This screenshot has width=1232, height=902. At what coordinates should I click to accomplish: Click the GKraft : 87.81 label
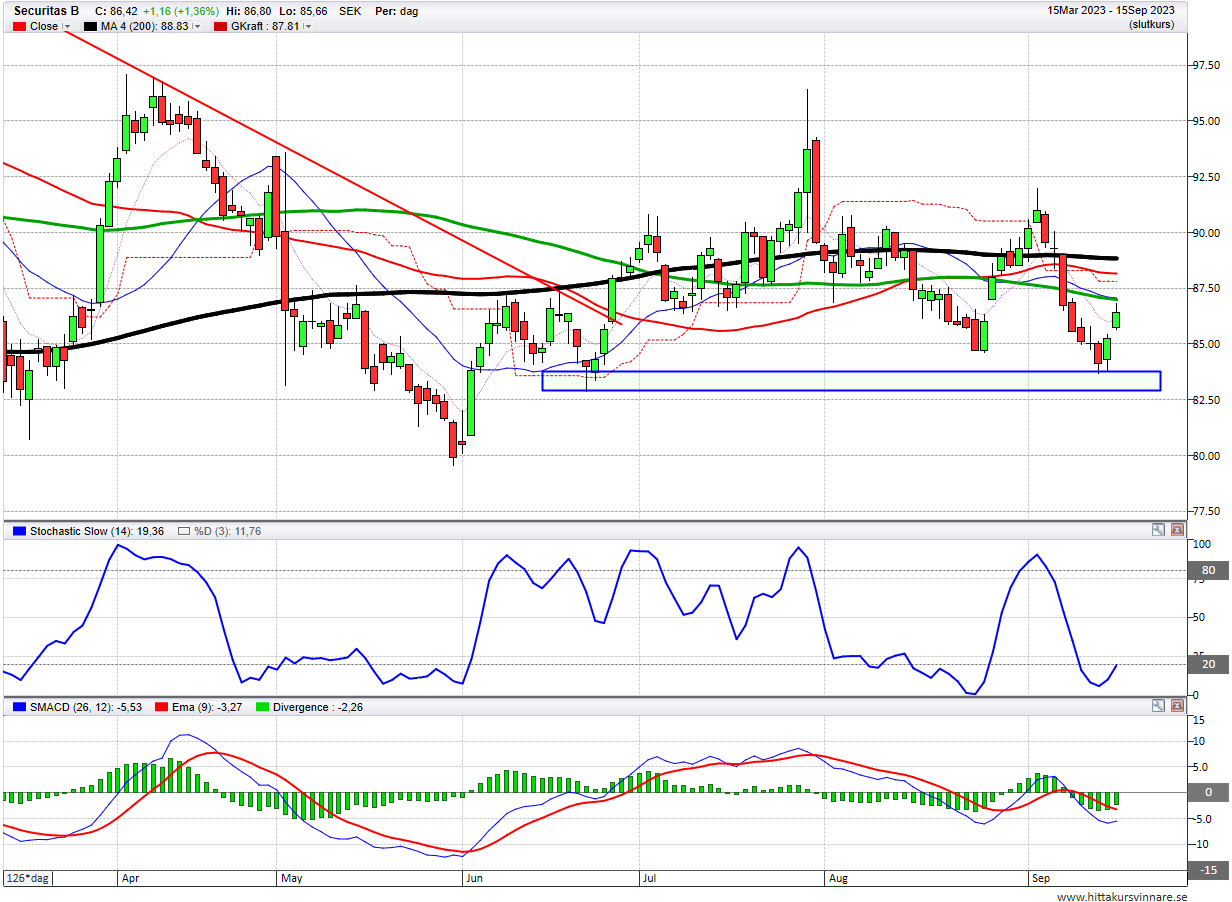coord(265,27)
